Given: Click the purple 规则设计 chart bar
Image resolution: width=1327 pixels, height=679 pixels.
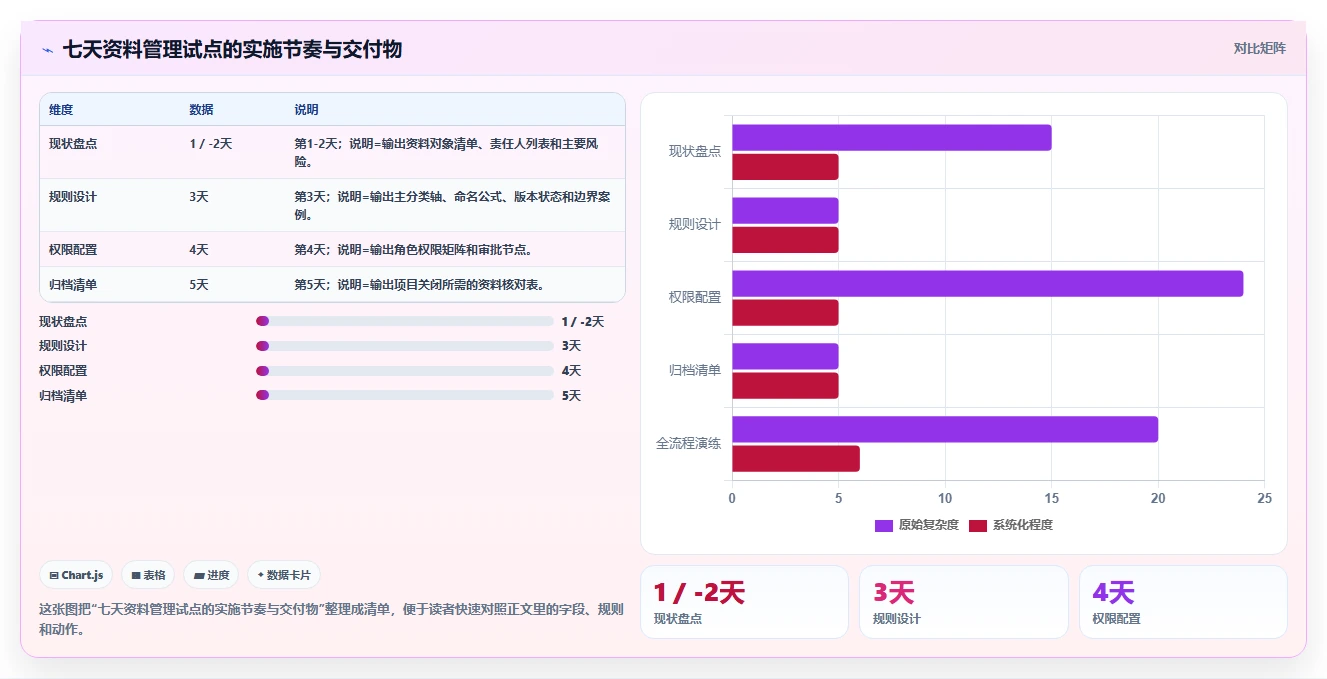Looking at the screenshot, I should [x=785, y=210].
